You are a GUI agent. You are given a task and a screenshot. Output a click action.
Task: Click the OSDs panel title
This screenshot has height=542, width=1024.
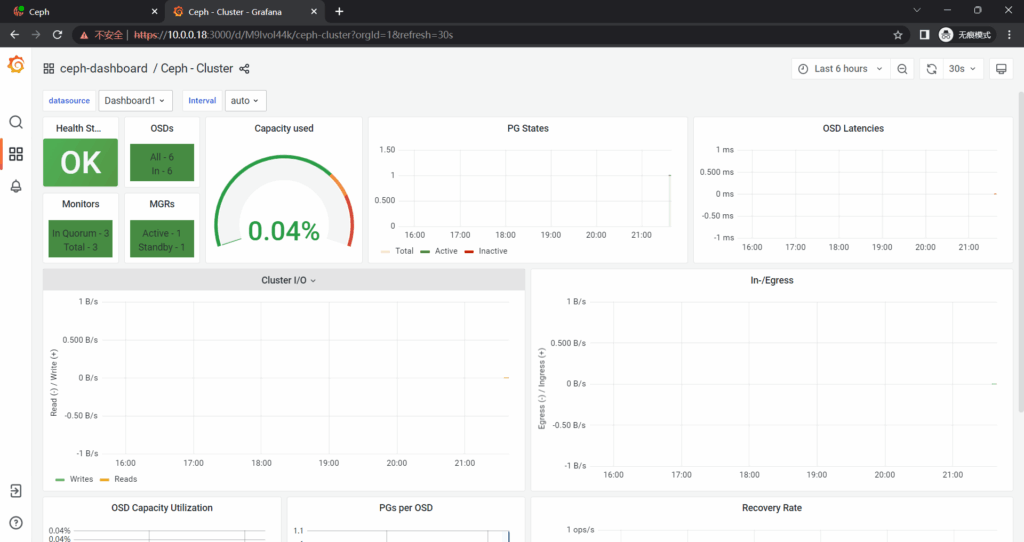[x=162, y=128]
